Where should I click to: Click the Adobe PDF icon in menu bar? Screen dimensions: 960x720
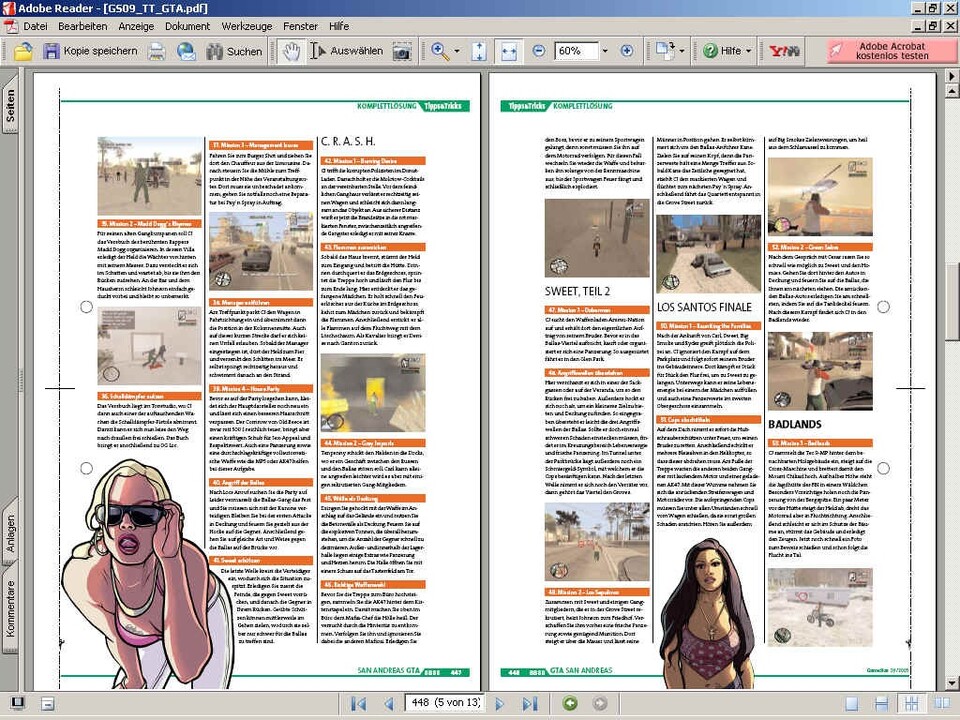pyautogui.click(x=10, y=26)
